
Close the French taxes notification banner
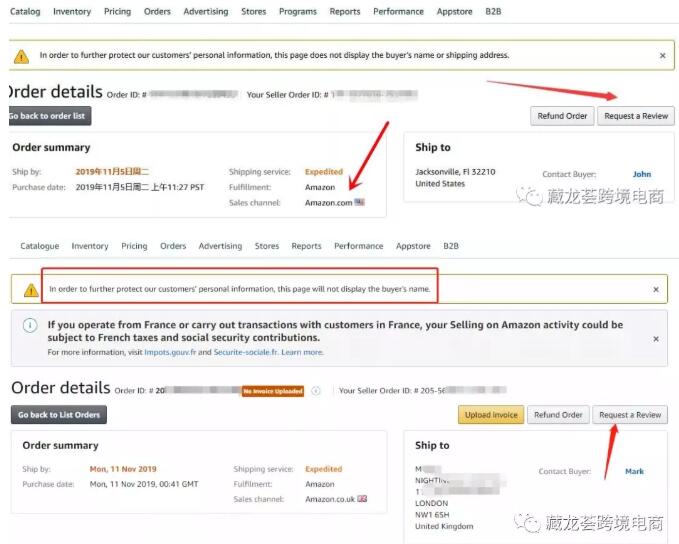(656, 338)
